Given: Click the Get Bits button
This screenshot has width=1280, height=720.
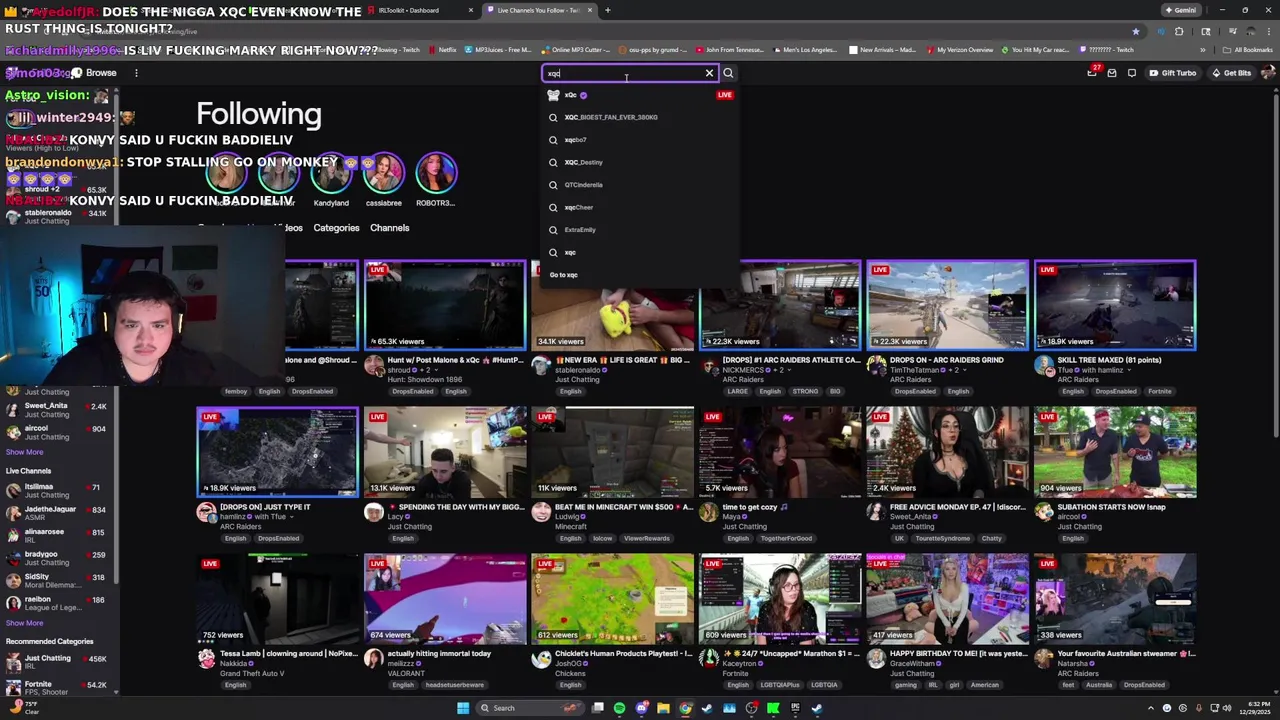Looking at the screenshot, I should [x=1231, y=73].
